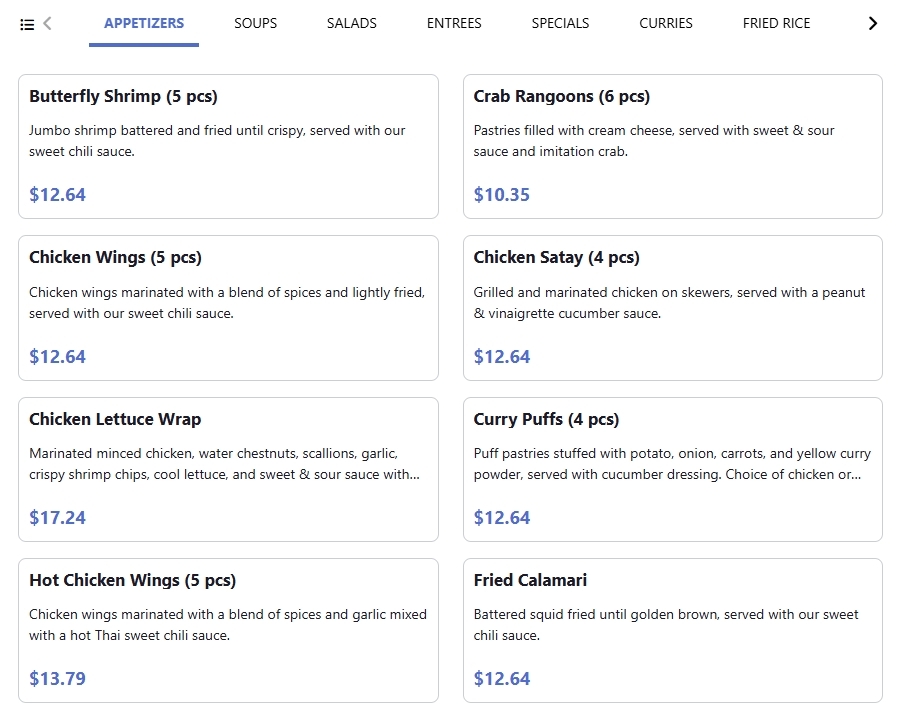904x715 pixels.
Task: Select the Chicken Lettuce Wrap item
Action: [228, 469]
